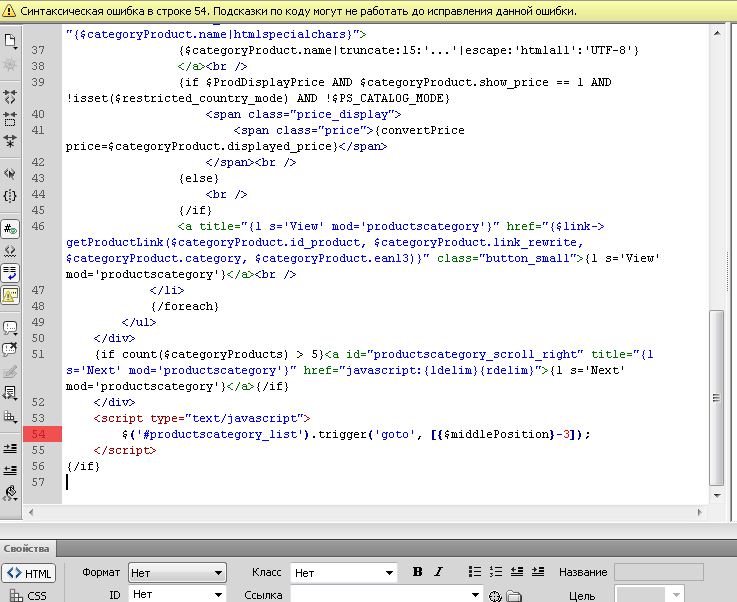This screenshot has height=602, width=737.
Task: Click the Название input field
Action: 659,572
